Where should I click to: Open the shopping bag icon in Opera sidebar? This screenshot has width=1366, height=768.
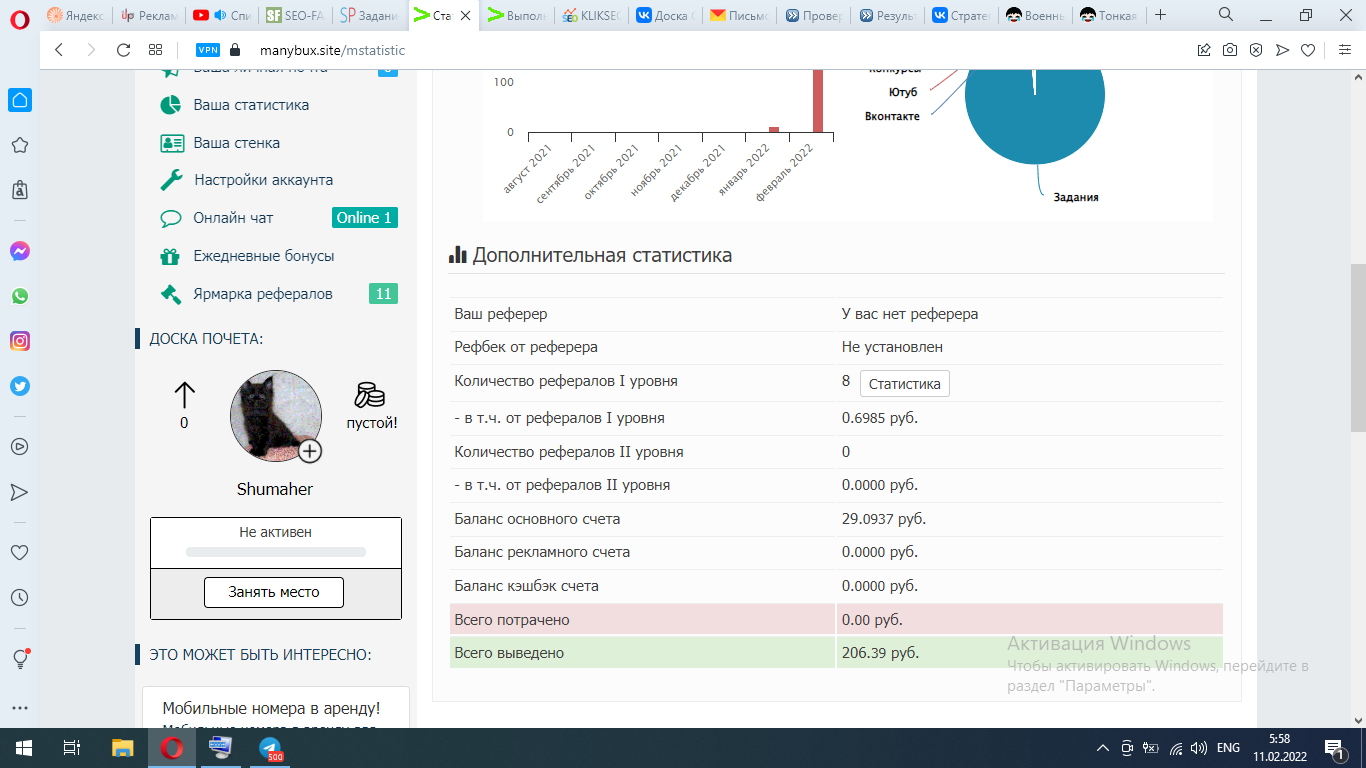click(20, 189)
